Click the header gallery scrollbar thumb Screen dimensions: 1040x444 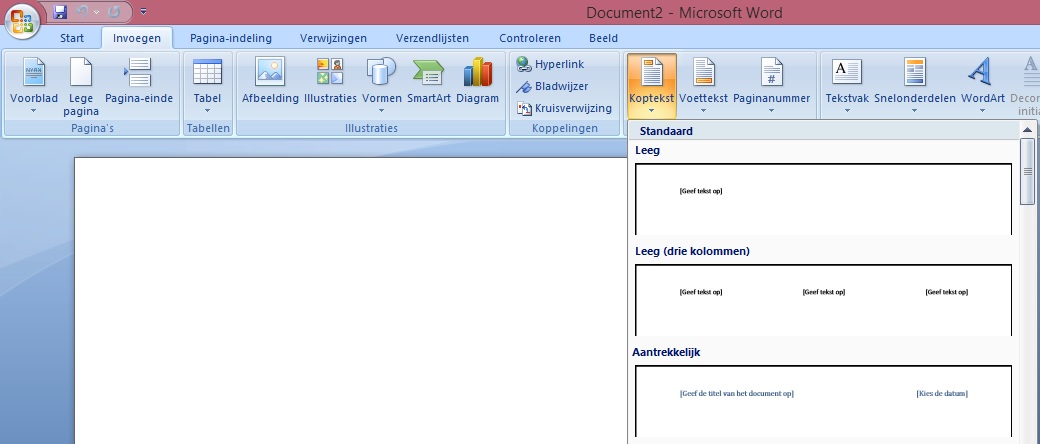pos(1027,171)
